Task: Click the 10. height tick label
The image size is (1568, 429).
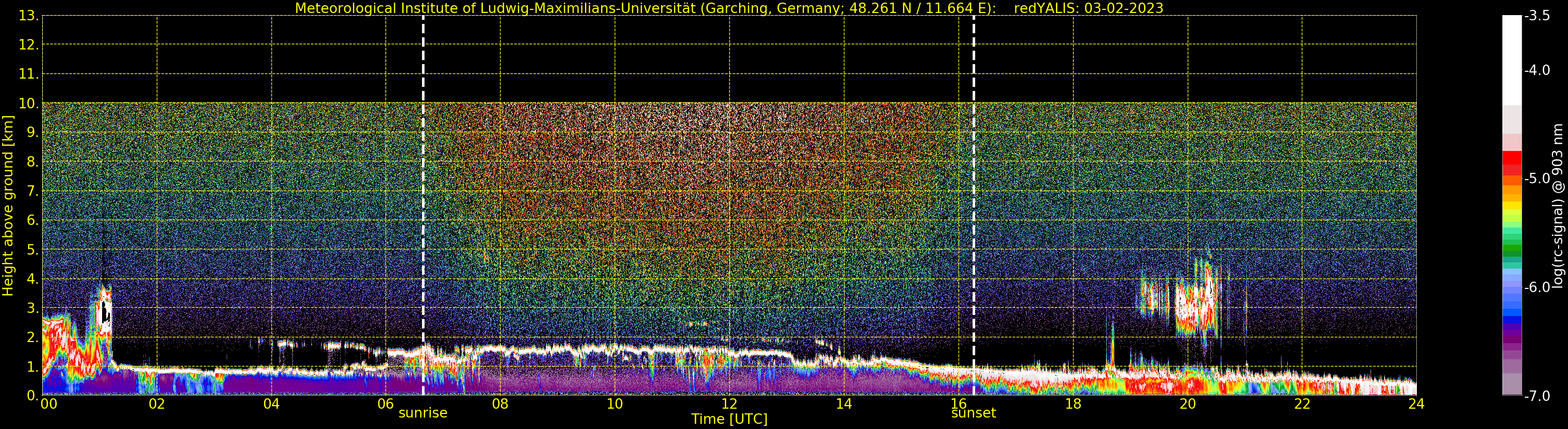Action: coord(29,104)
